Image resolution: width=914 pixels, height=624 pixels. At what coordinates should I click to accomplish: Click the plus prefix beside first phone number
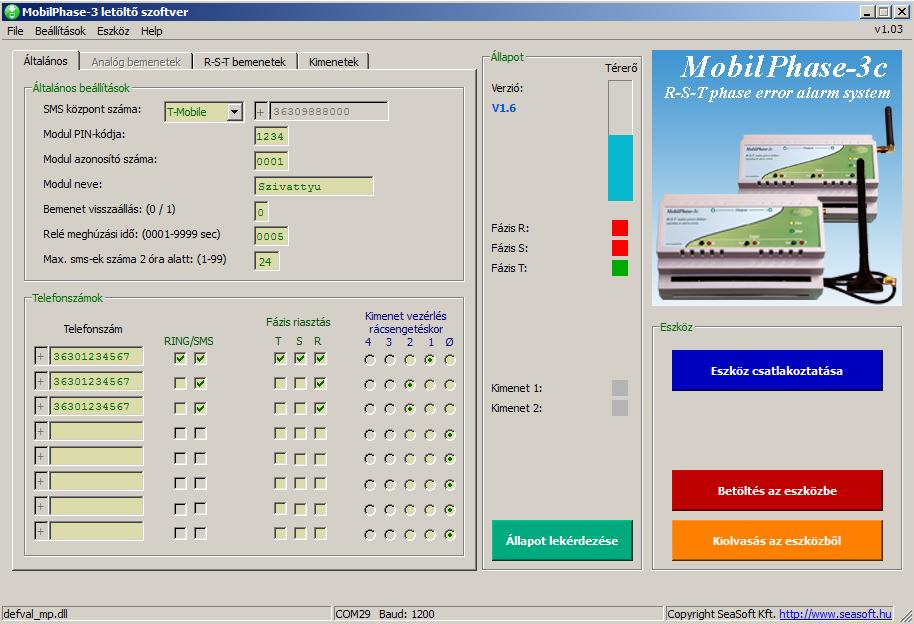coord(41,357)
